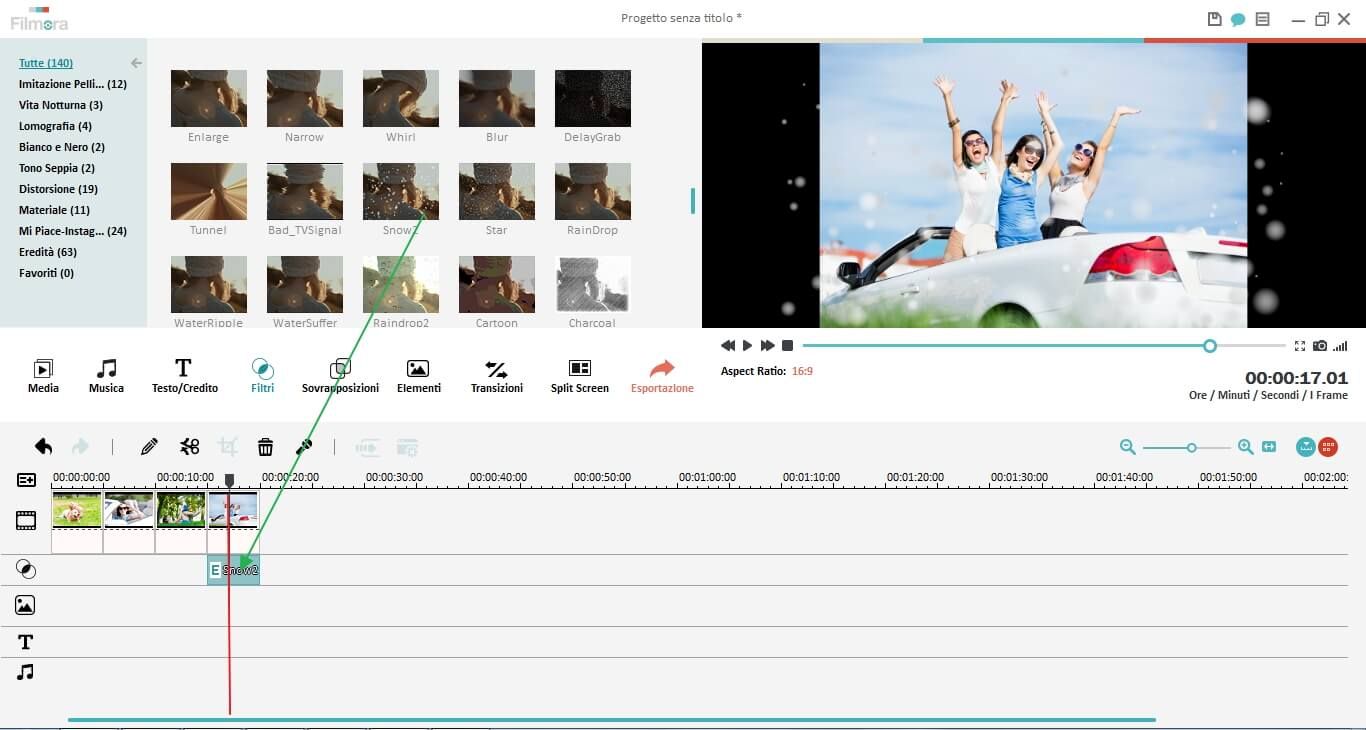1366x730 pixels.
Task: Enter fullscreen preview mode
Action: tap(1299, 346)
